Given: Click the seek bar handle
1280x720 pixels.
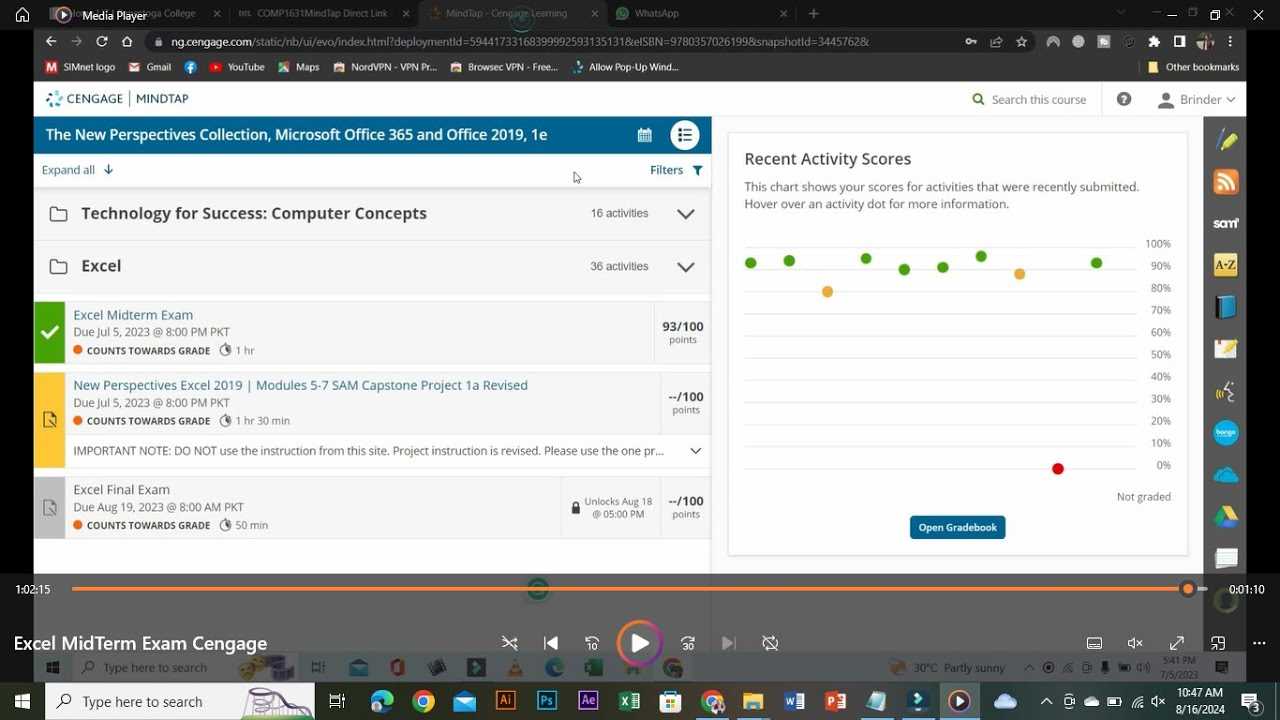Looking at the screenshot, I should click(1188, 589).
